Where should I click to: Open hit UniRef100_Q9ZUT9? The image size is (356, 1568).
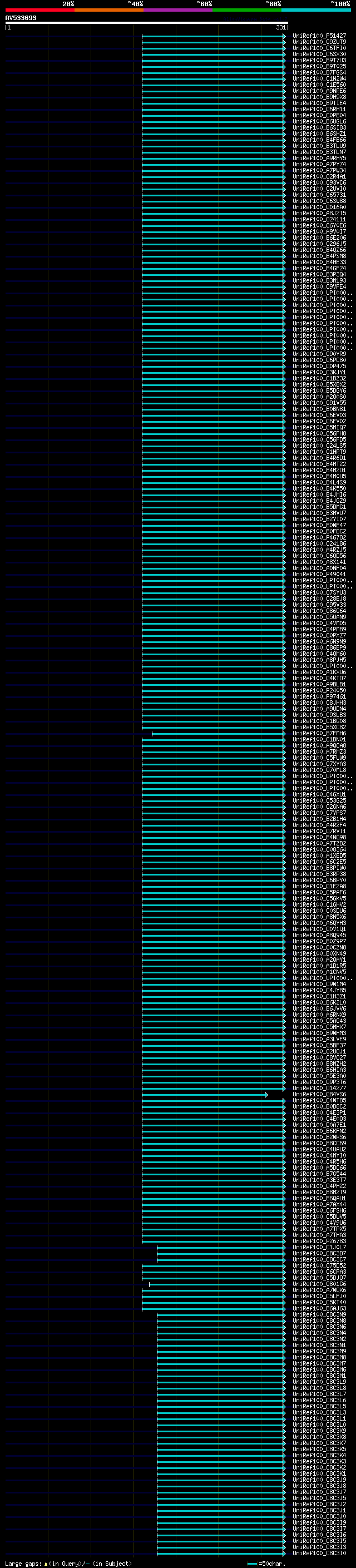point(319,42)
